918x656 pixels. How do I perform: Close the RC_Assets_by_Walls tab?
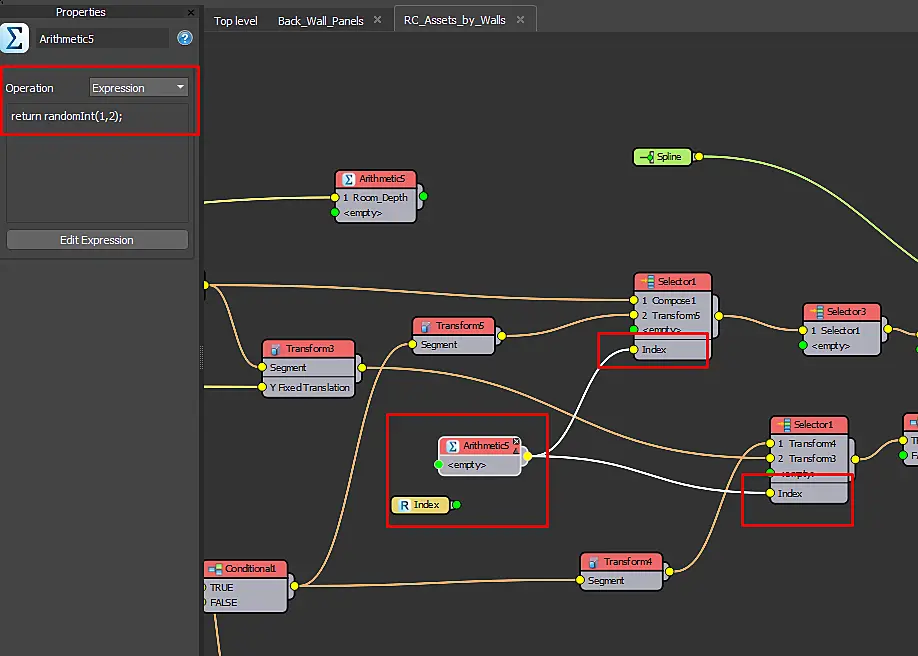click(520, 19)
